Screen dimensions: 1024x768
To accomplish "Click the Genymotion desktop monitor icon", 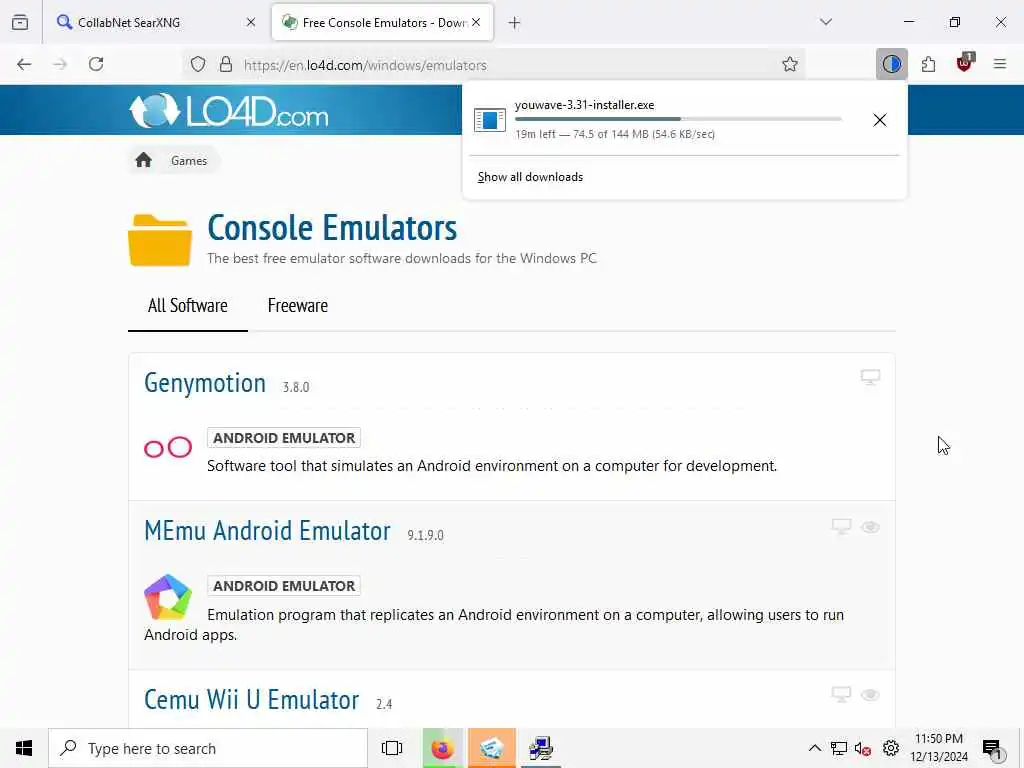I will coord(871,377).
